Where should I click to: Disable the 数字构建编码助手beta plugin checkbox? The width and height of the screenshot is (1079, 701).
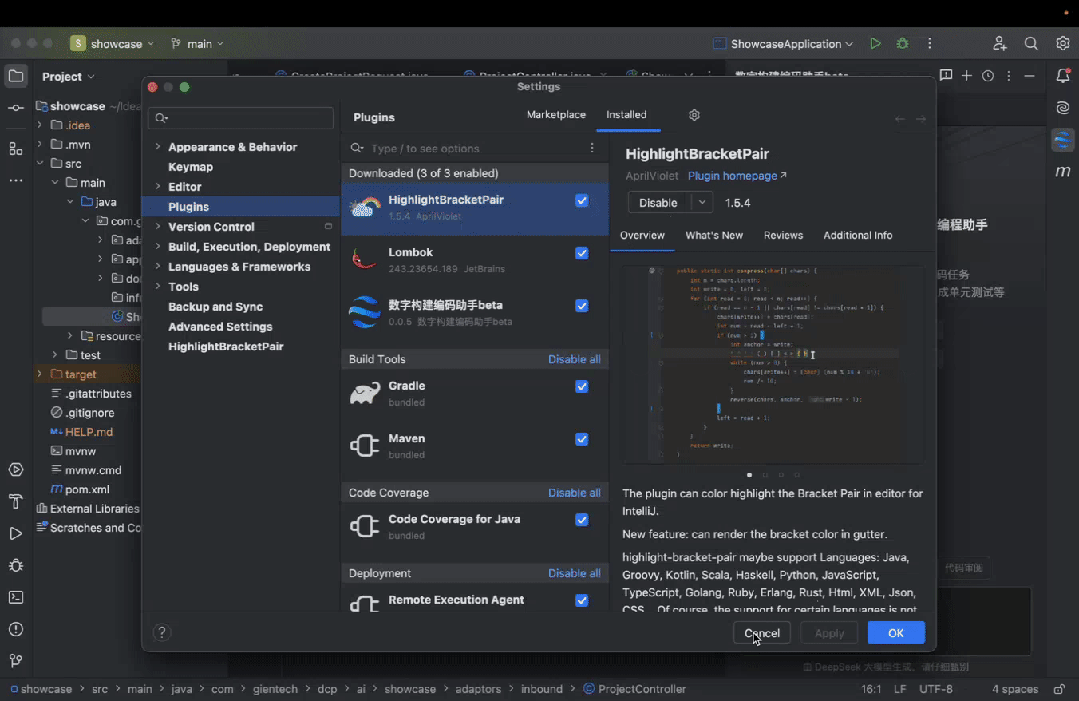click(x=581, y=305)
